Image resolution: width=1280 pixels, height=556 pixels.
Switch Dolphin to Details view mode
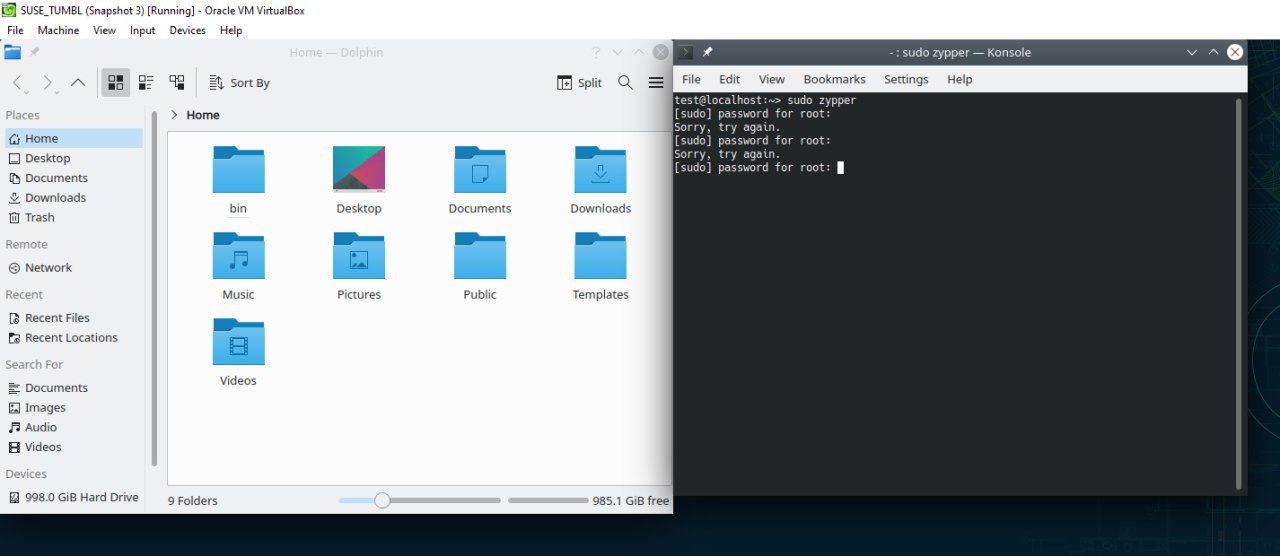tap(177, 83)
